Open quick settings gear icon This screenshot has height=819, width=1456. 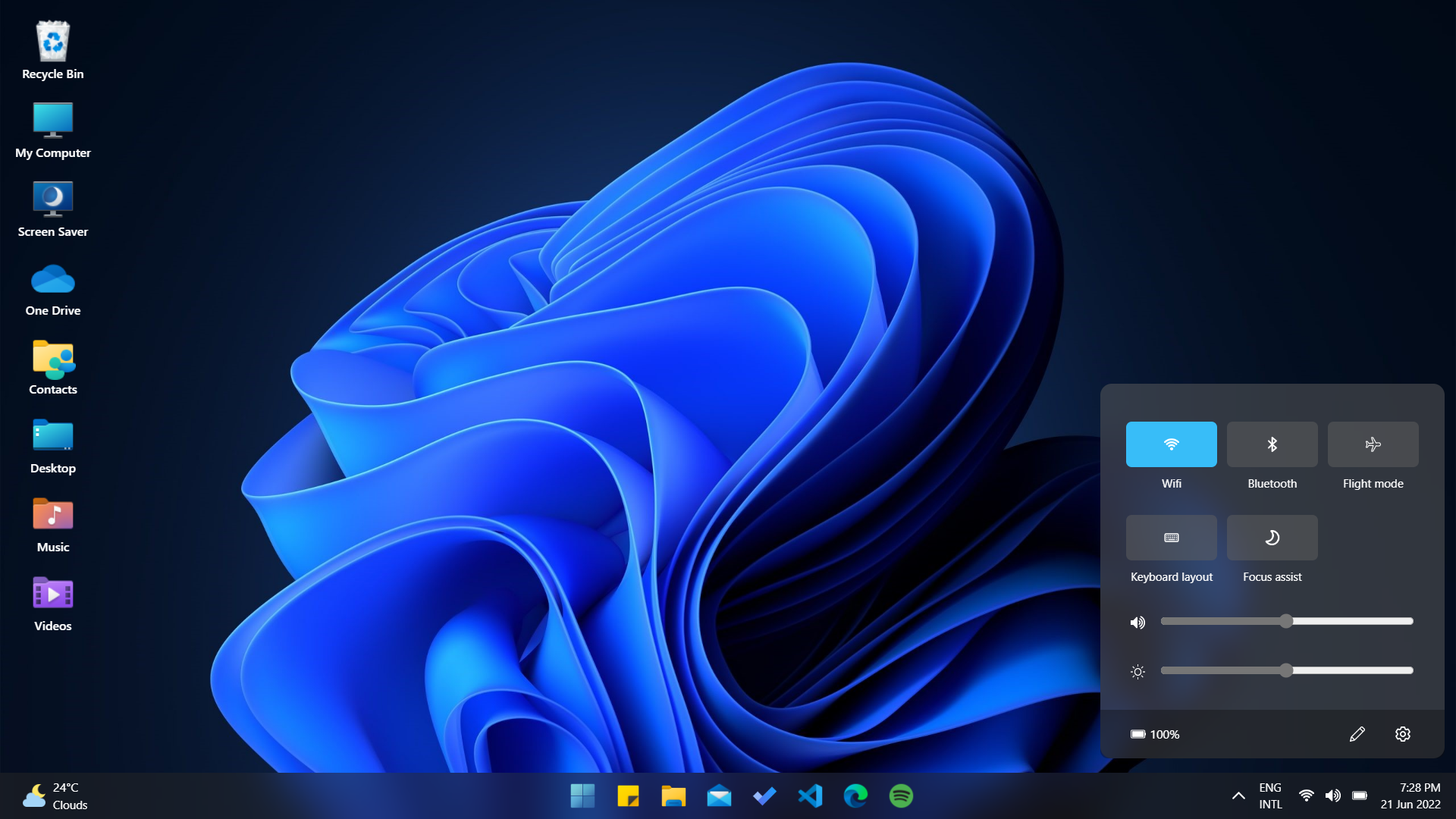tap(1403, 734)
